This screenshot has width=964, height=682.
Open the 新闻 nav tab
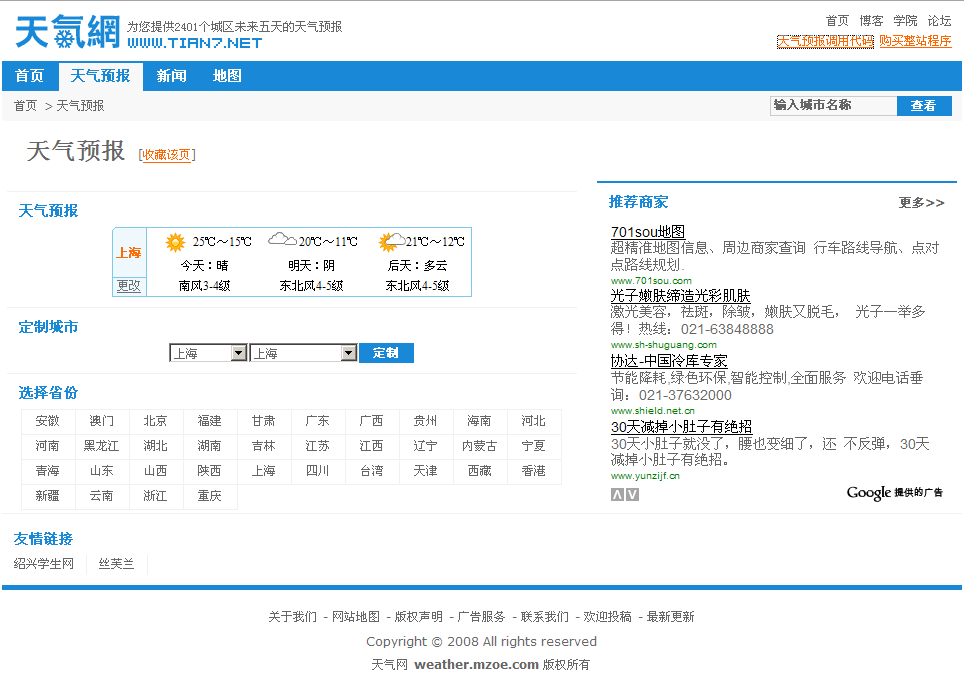pyautogui.click(x=171, y=76)
